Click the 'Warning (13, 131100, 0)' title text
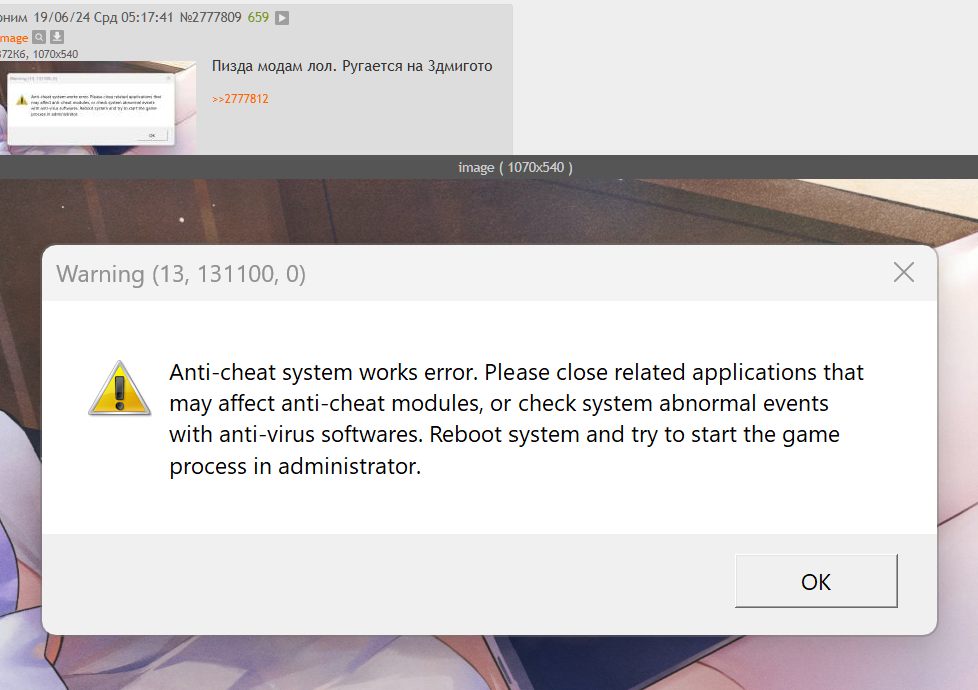 (x=181, y=274)
